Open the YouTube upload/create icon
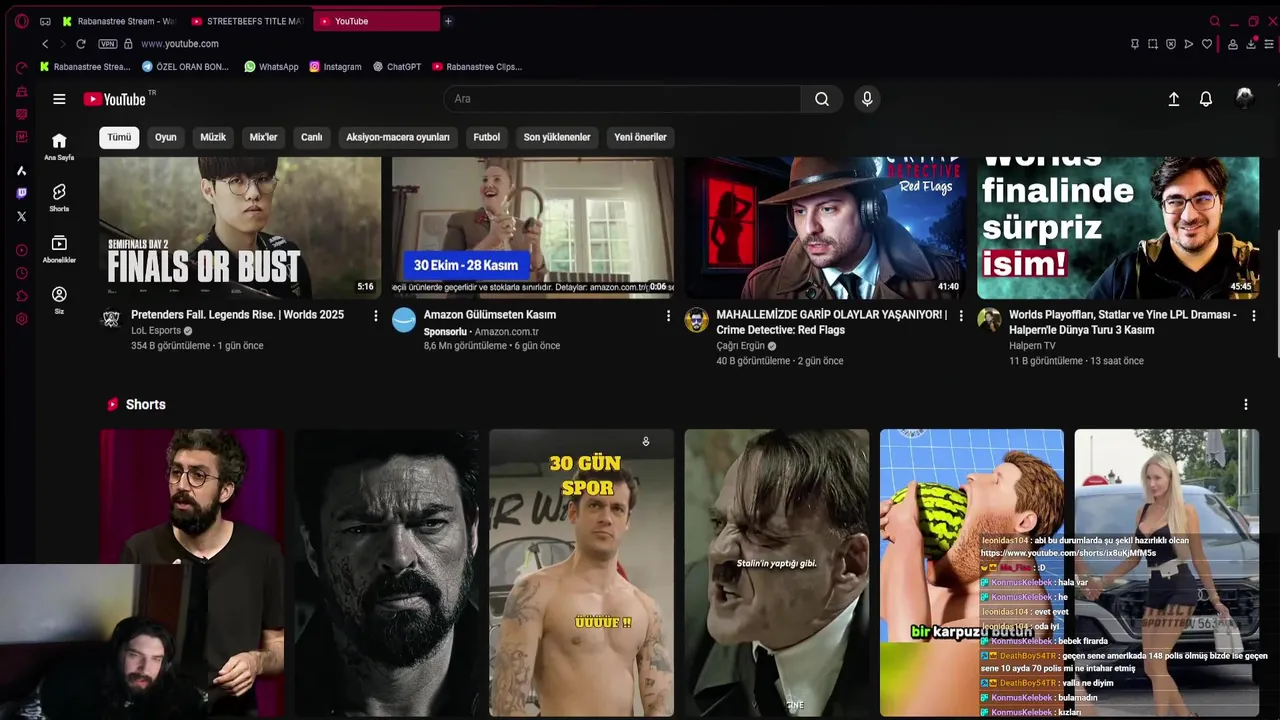Viewport: 1280px width, 720px height. (1174, 99)
